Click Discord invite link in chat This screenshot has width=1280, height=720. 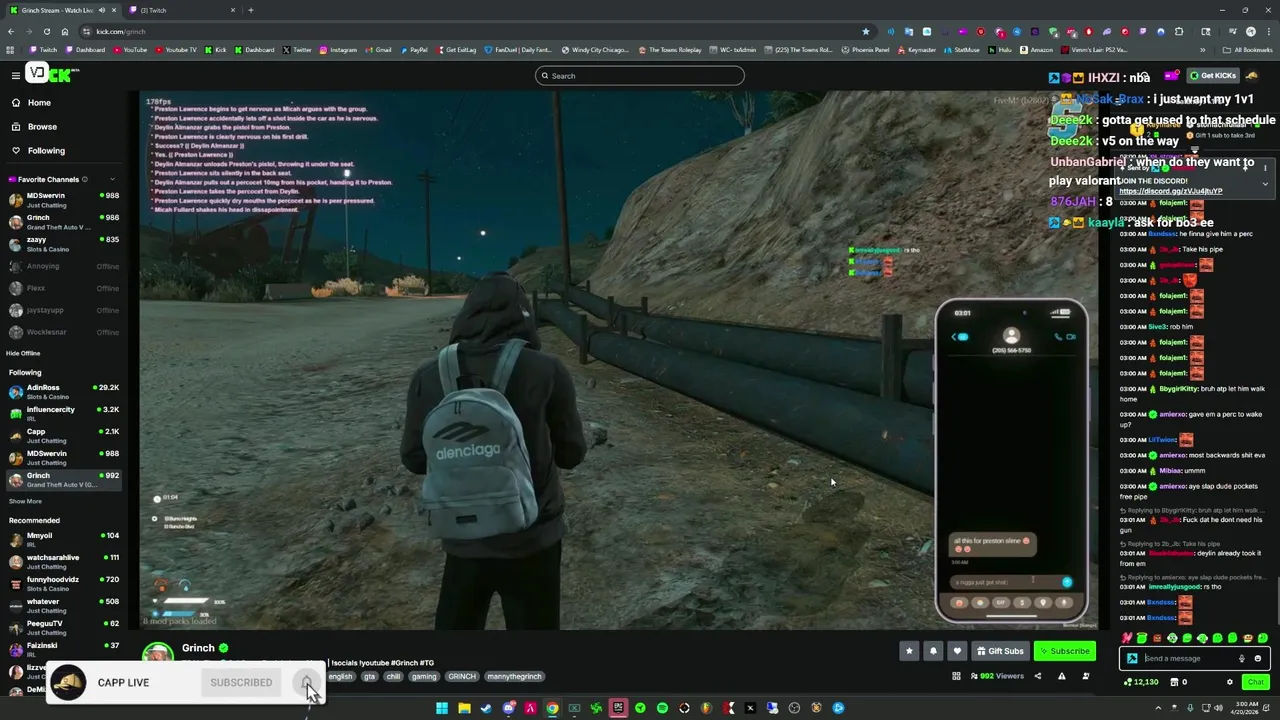pos(1170,191)
